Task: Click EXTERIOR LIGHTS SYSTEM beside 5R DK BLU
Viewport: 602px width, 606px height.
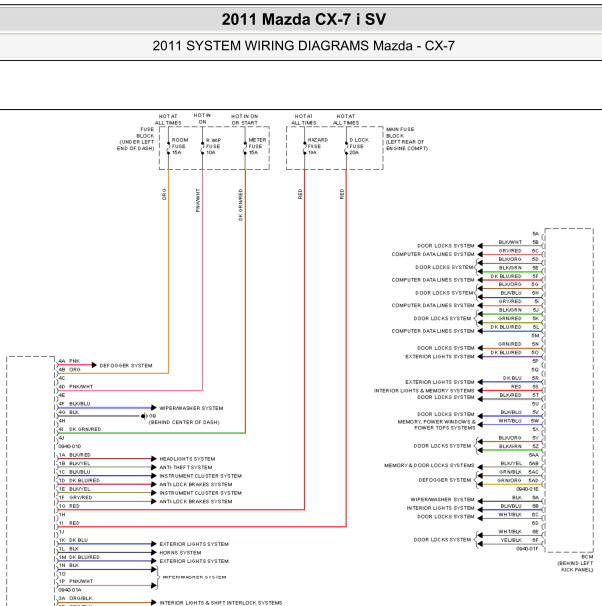Action: tap(440, 382)
